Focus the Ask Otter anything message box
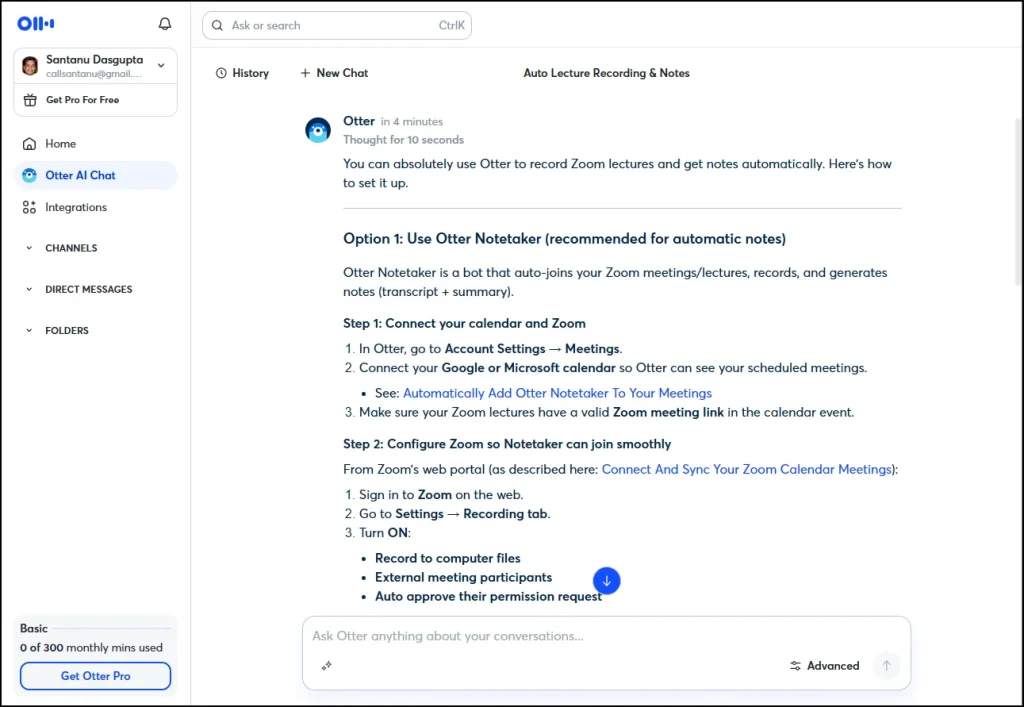 pyautogui.click(x=606, y=636)
